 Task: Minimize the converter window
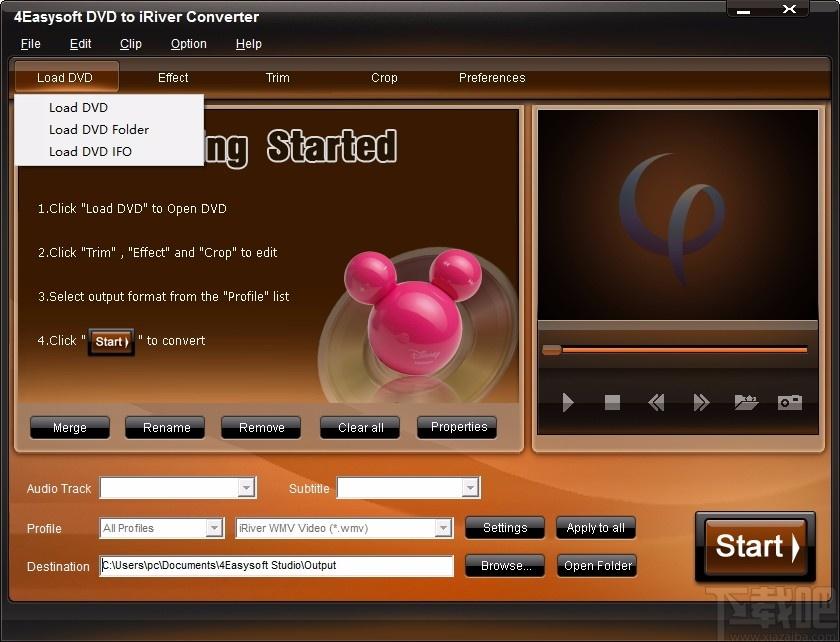point(744,11)
